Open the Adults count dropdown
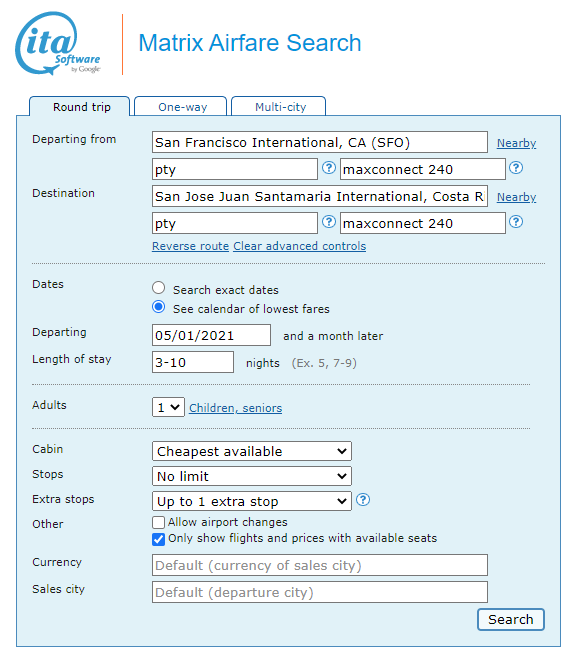This screenshot has height=661, width=571. click(x=168, y=407)
